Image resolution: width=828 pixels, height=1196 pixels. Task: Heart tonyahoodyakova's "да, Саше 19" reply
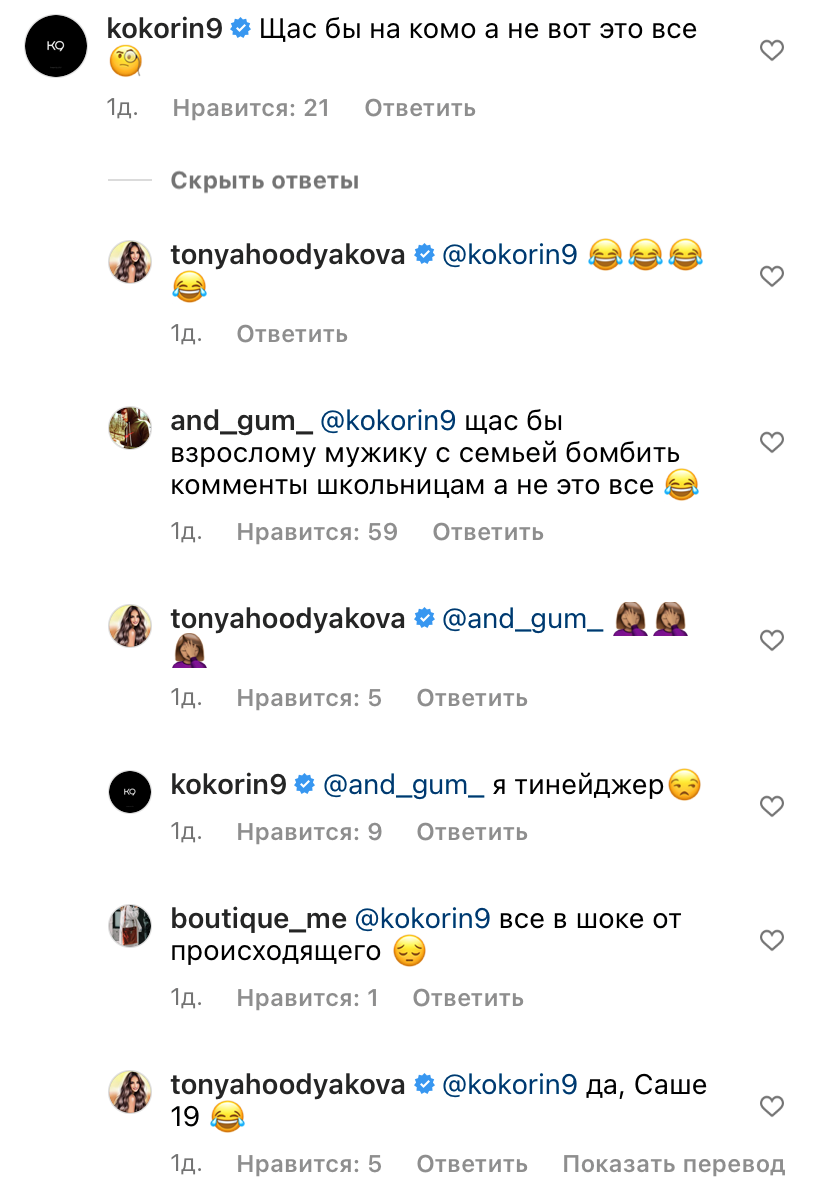[772, 1106]
